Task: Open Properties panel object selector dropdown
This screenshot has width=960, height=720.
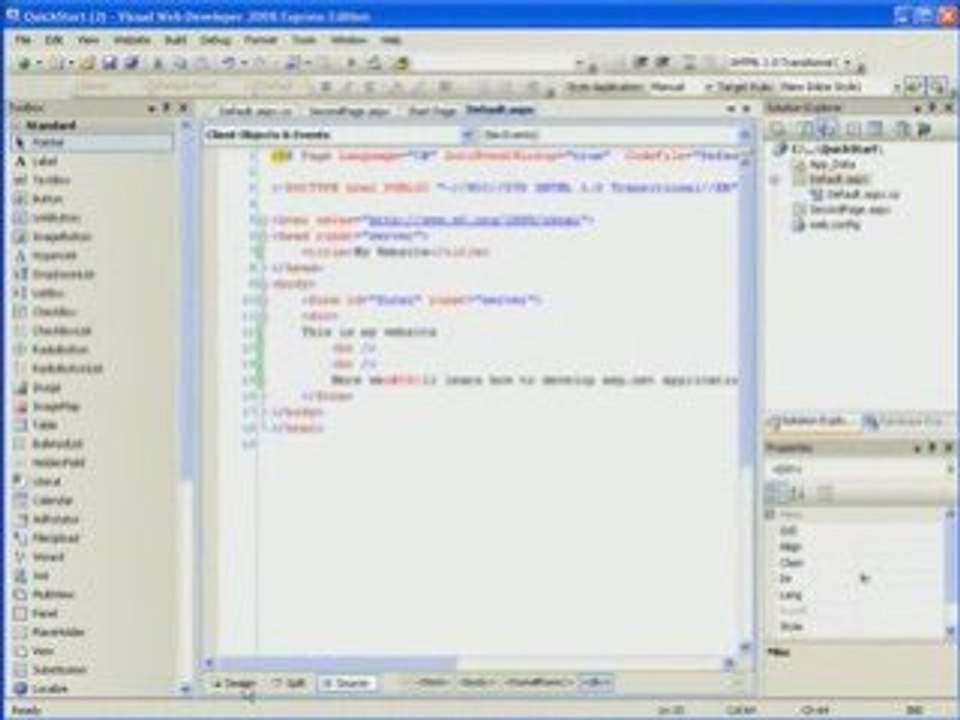Action: [x=950, y=470]
